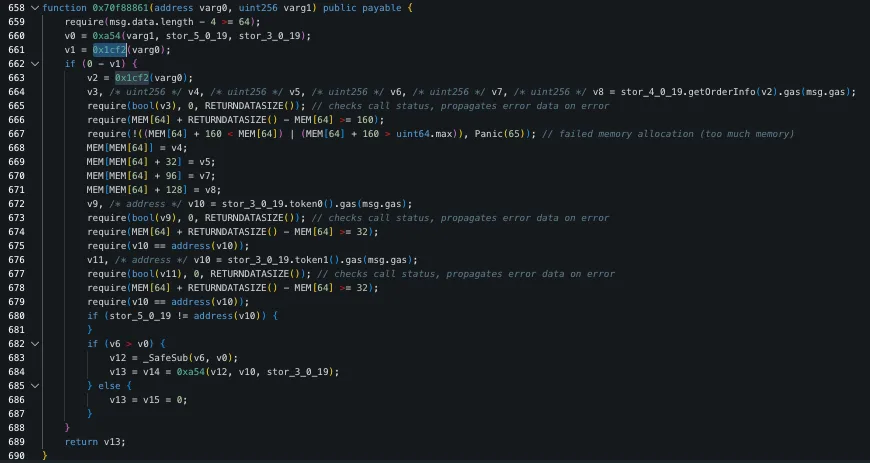Click 'MEM[MEM[64] + 32] = v5;' line

151,162
